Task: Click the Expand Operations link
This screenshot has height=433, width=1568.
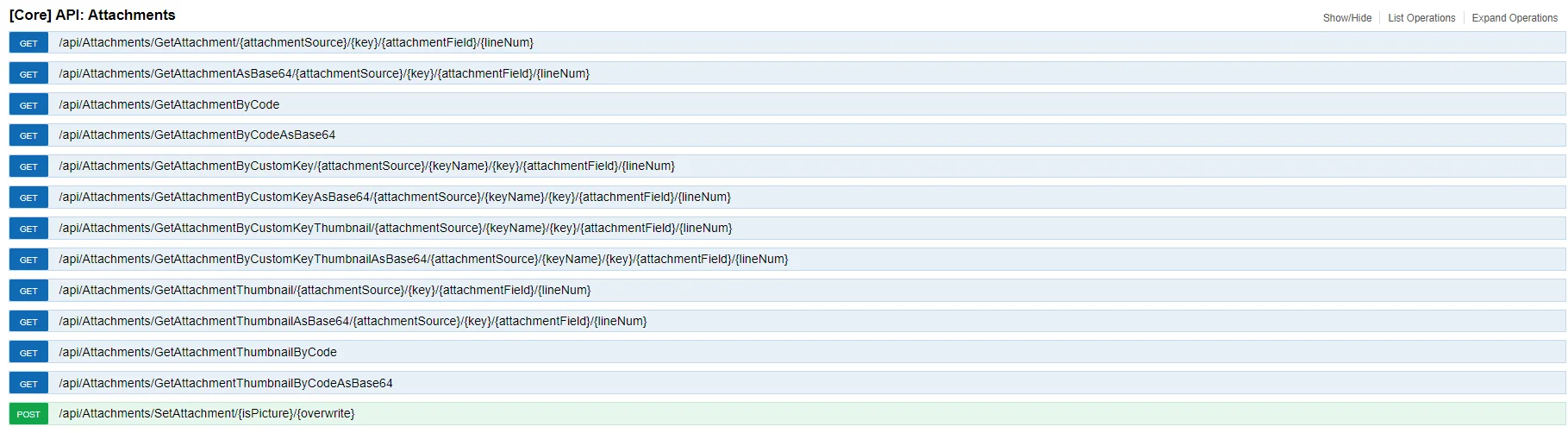Action: 1514,18
